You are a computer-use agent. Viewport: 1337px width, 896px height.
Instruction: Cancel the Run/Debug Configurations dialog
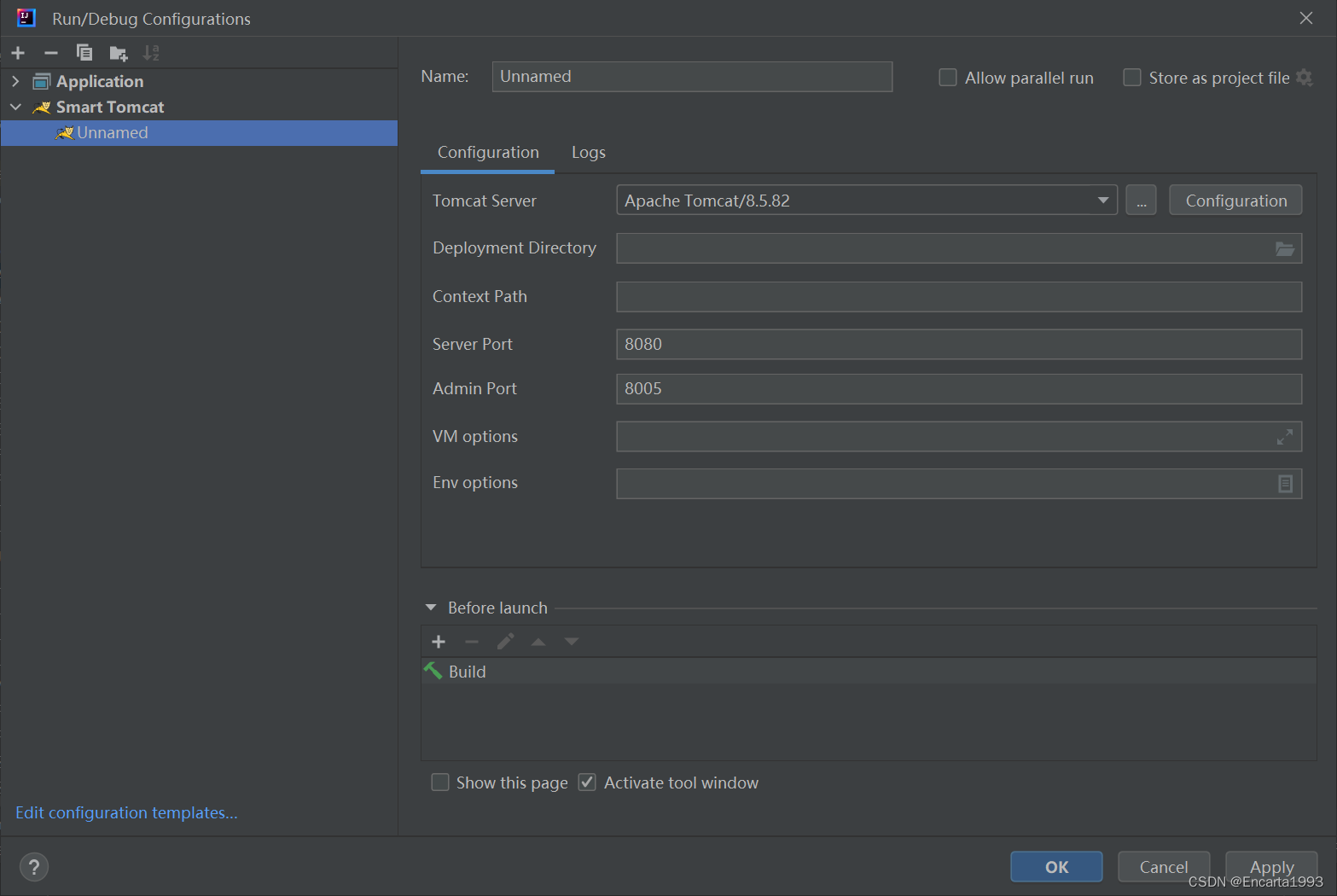pos(1164,867)
